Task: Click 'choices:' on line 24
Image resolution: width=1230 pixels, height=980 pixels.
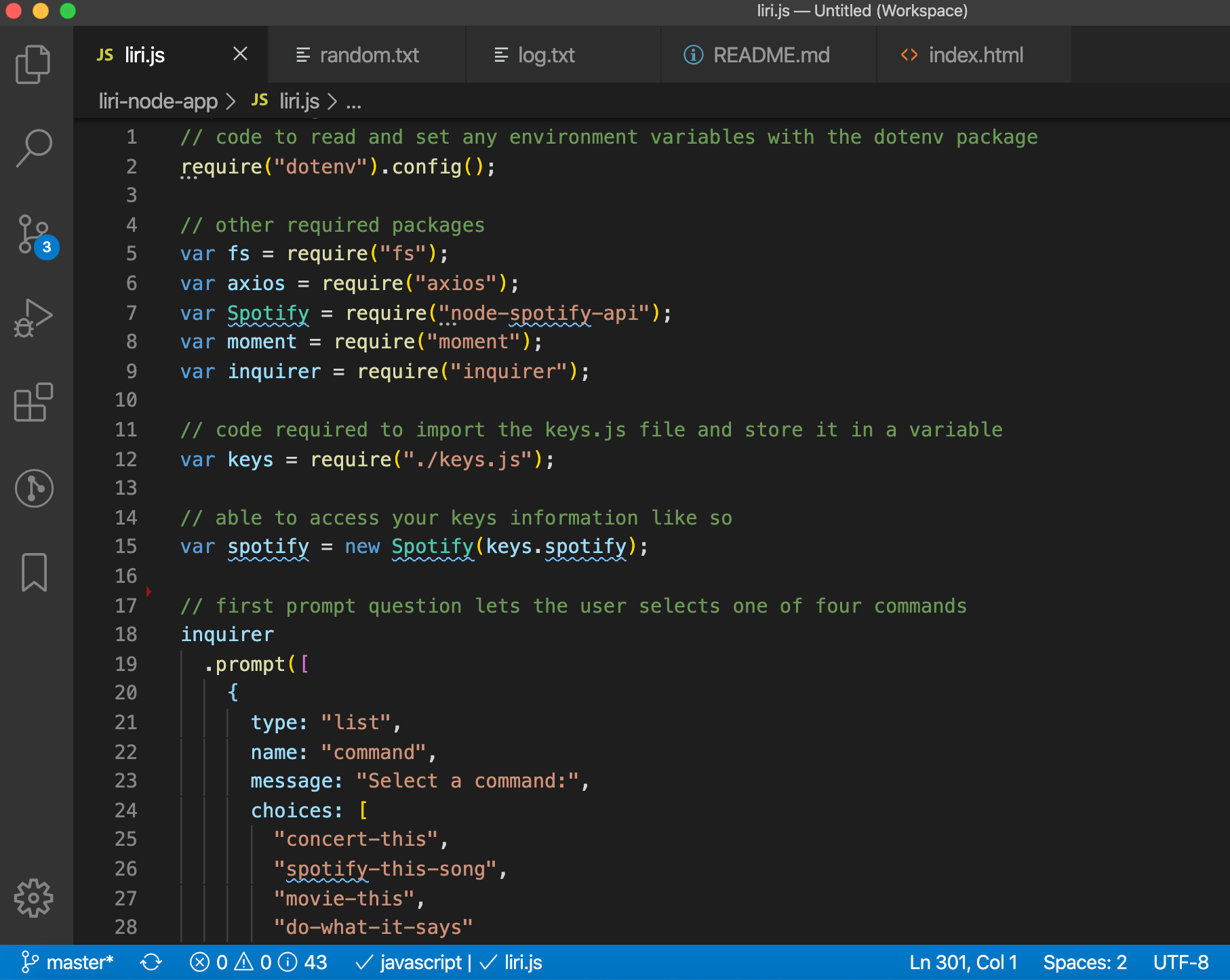Action: click(297, 811)
